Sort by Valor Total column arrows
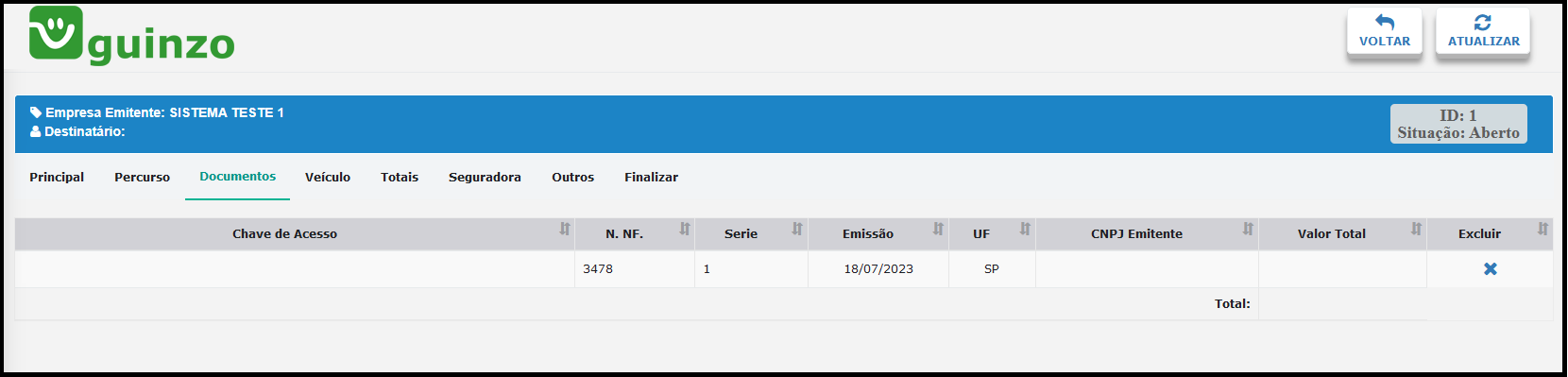Screen dimensions: 1568x377 point(1416,229)
